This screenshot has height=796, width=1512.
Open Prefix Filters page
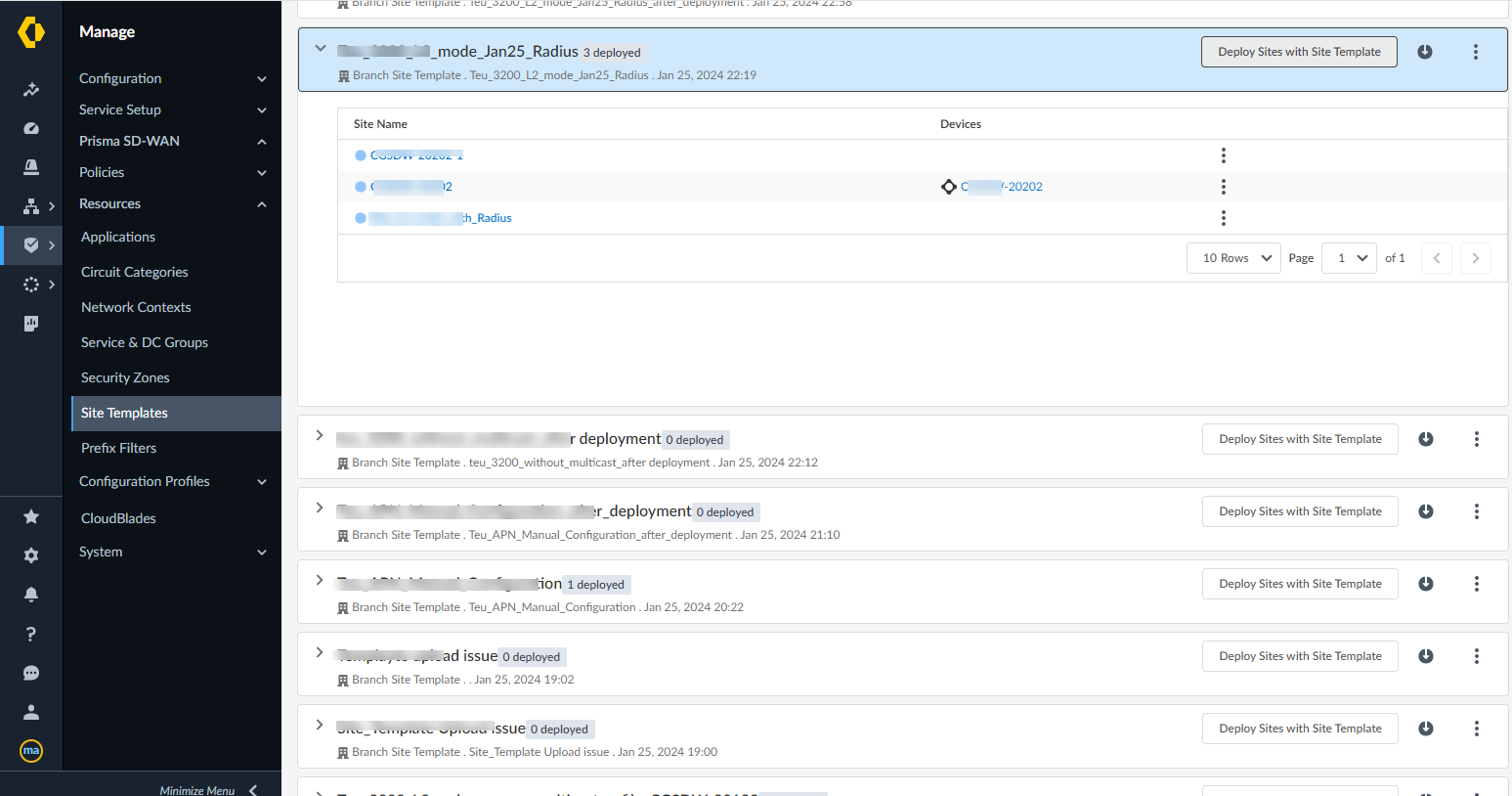click(x=118, y=448)
